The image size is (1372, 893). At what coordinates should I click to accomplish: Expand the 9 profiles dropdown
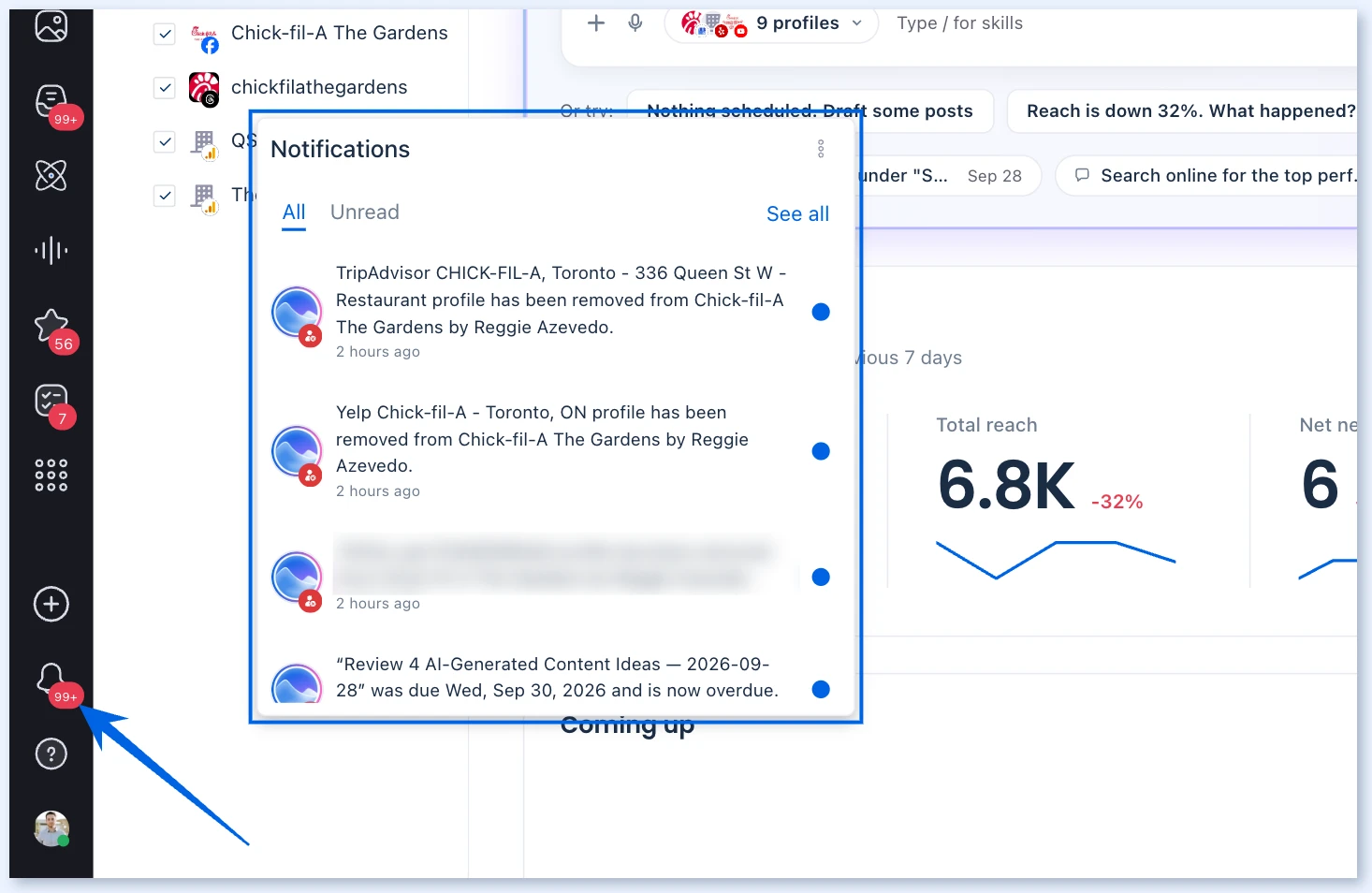771,23
